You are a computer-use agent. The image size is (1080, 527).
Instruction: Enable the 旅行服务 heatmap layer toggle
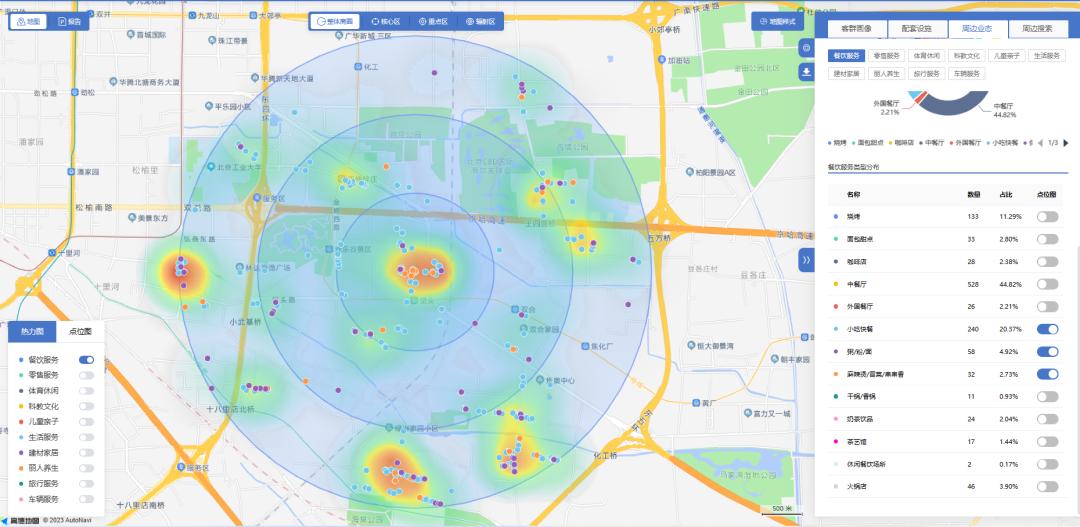pyautogui.click(x=87, y=484)
